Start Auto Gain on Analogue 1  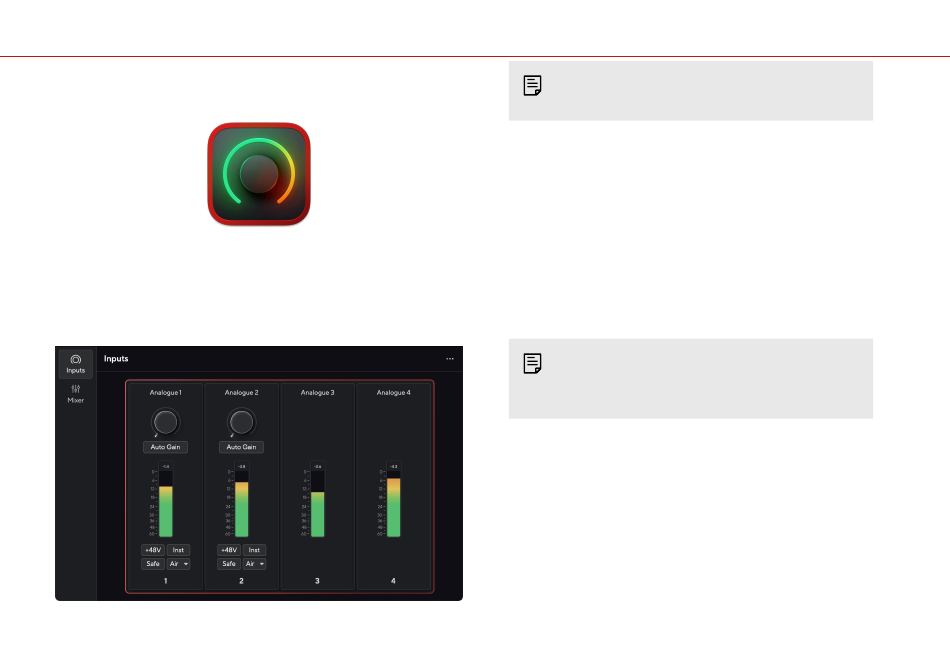pyautogui.click(x=165, y=447)
